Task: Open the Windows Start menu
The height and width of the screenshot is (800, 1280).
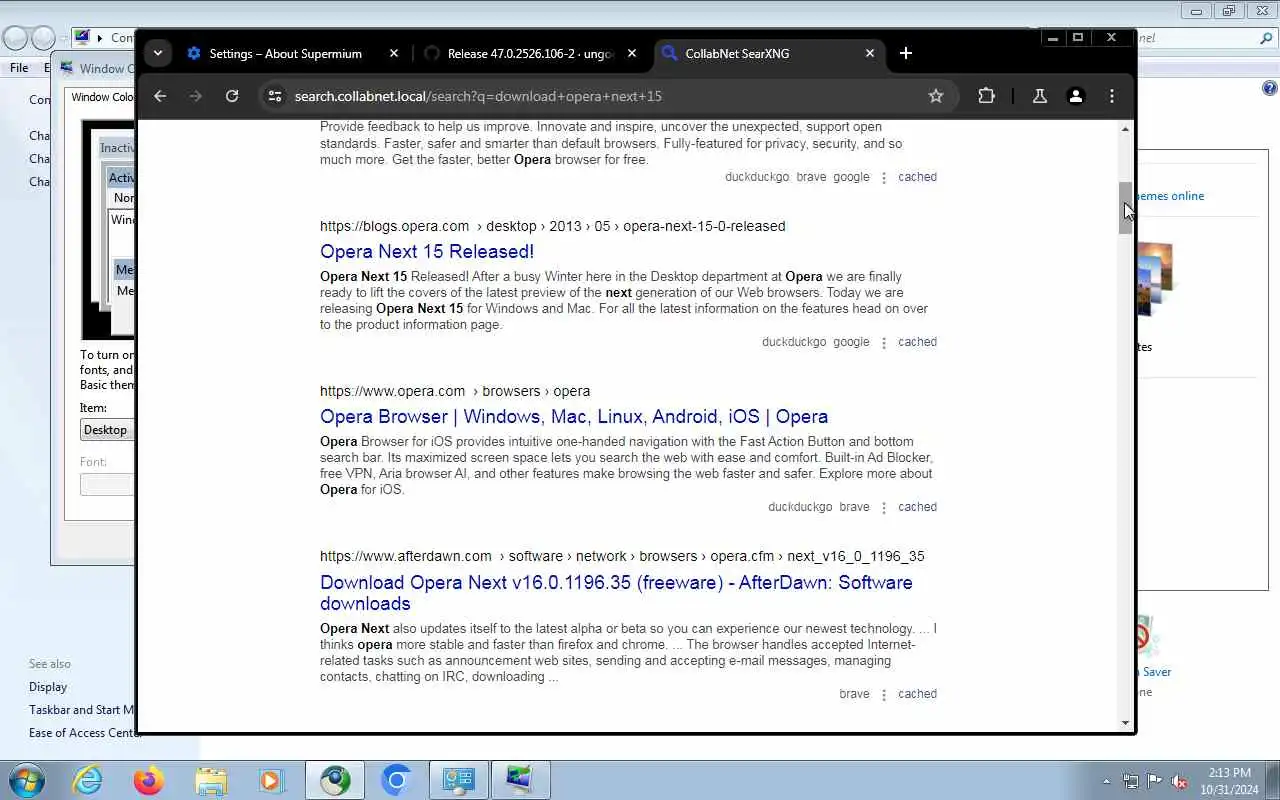Action: (x=26, y=780)
